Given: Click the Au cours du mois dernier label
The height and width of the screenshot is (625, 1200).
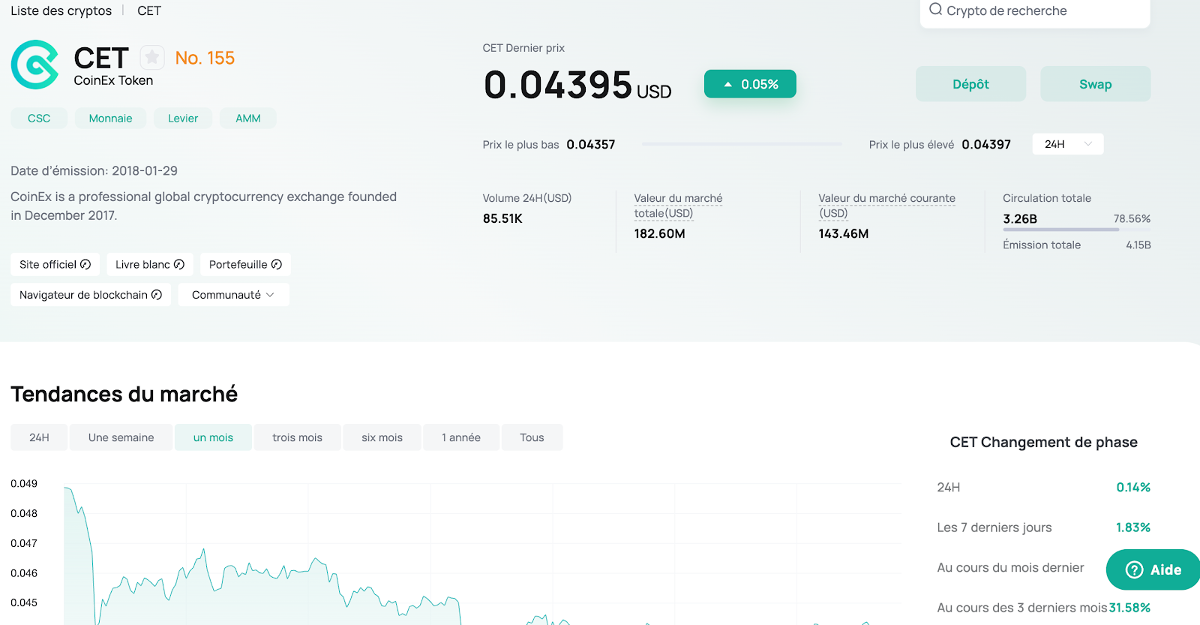Looking at the screenshot, I should pos(1011,567).
